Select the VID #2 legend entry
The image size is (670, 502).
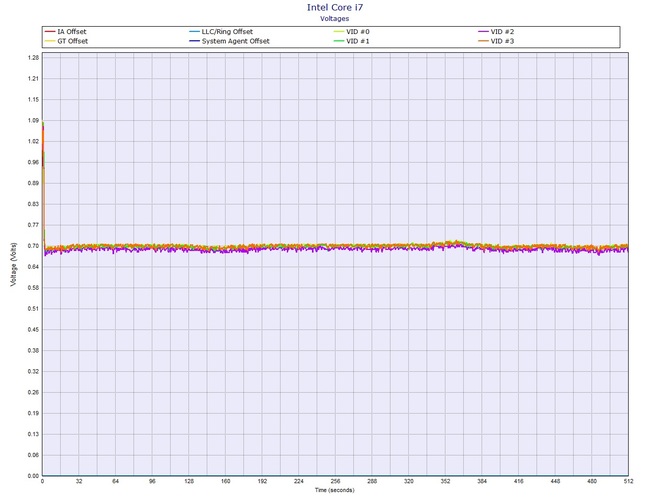(x=496, y=32)
